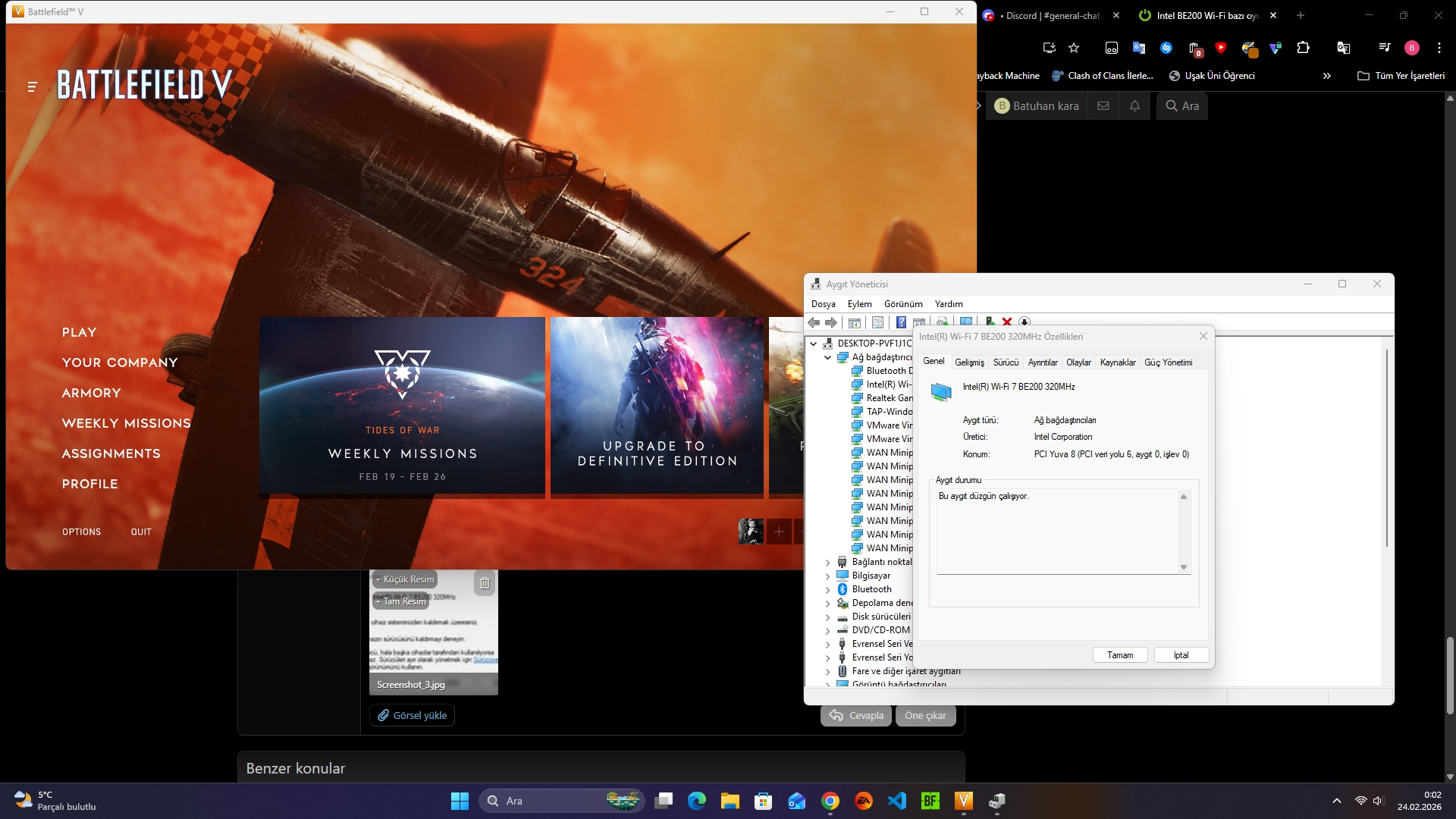Open OPTIONS in Battlefield V
The image size is (1456, 819).
(x=81, y=532)
